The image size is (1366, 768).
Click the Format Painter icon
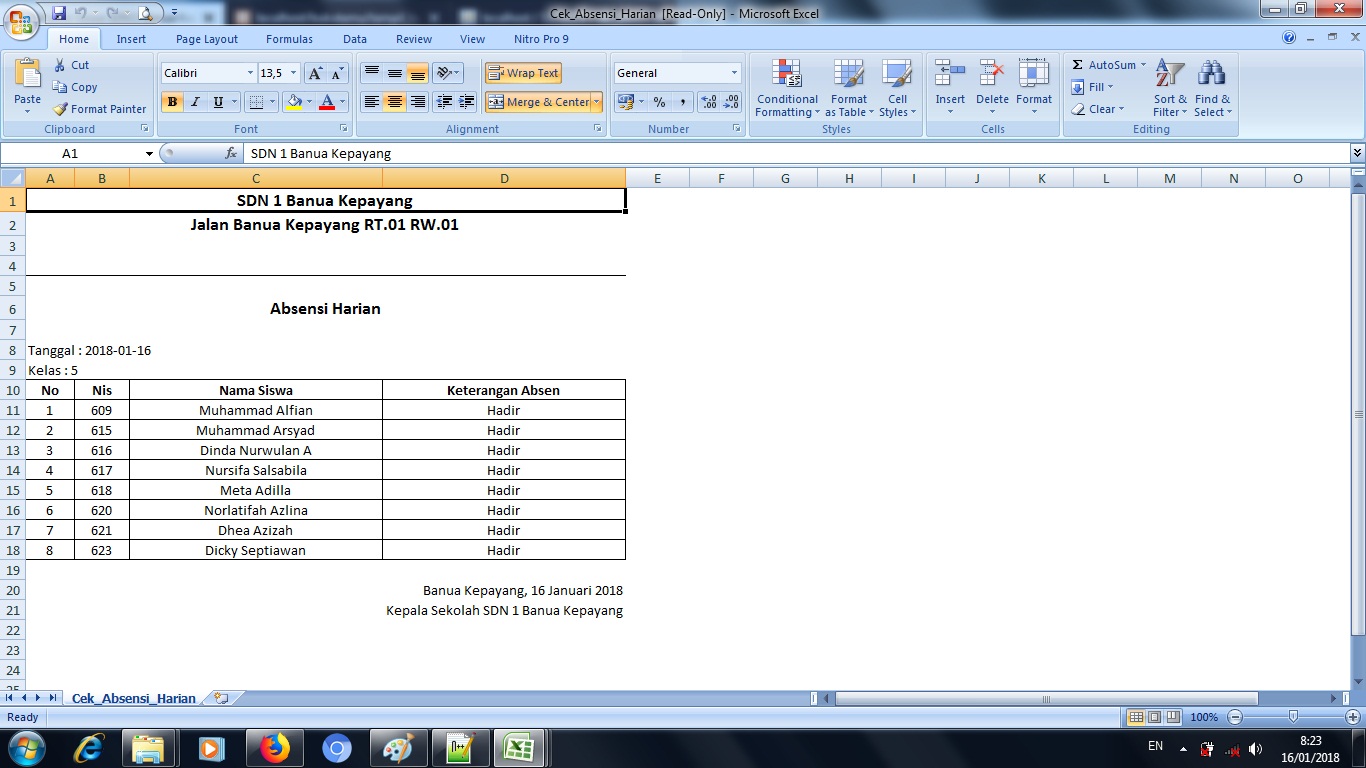tap(60, 109)
